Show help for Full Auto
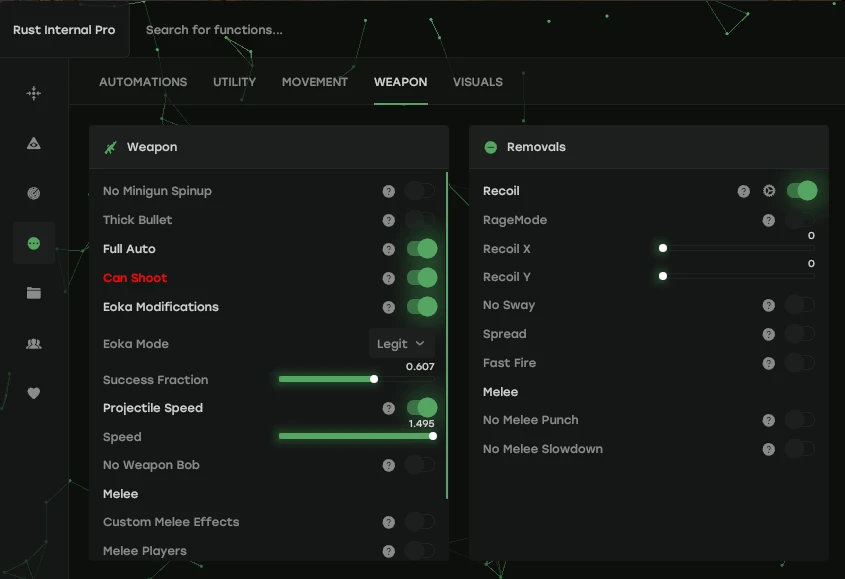 [x=389, y=249]
